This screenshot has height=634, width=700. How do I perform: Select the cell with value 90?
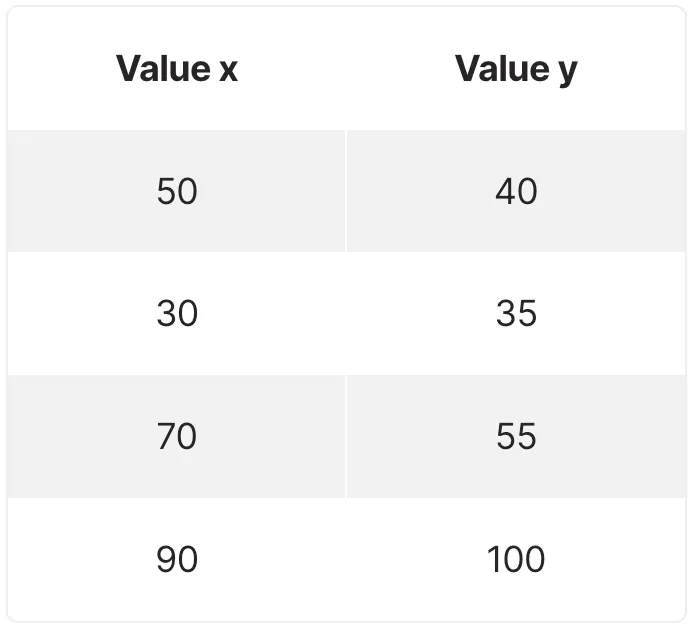pyautogui.click(x=177, y=559)
